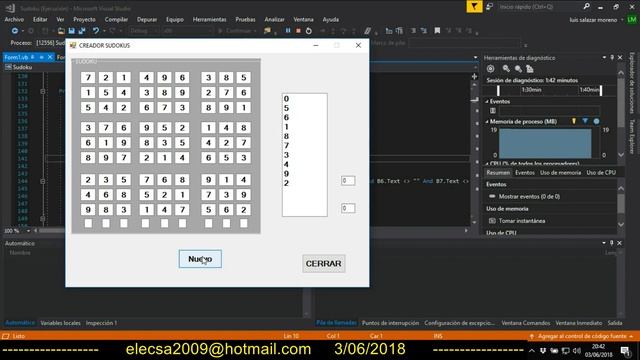Click the blue snapshot marker icon
640x360 pixels.
[x=585, y=121]
